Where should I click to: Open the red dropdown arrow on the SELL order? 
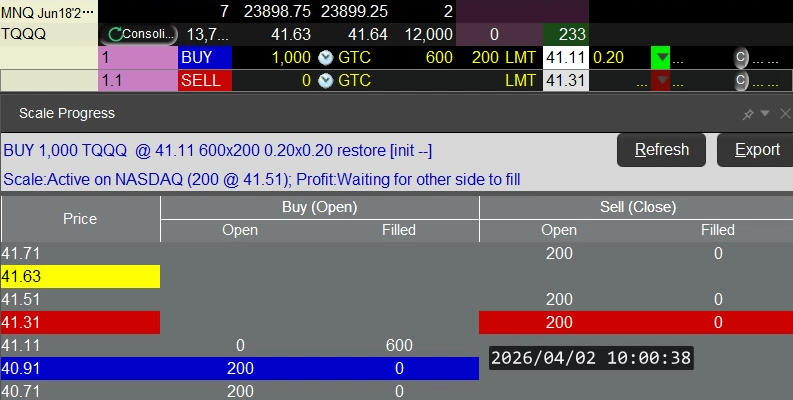pyautogui.click(x=660, y=80)
